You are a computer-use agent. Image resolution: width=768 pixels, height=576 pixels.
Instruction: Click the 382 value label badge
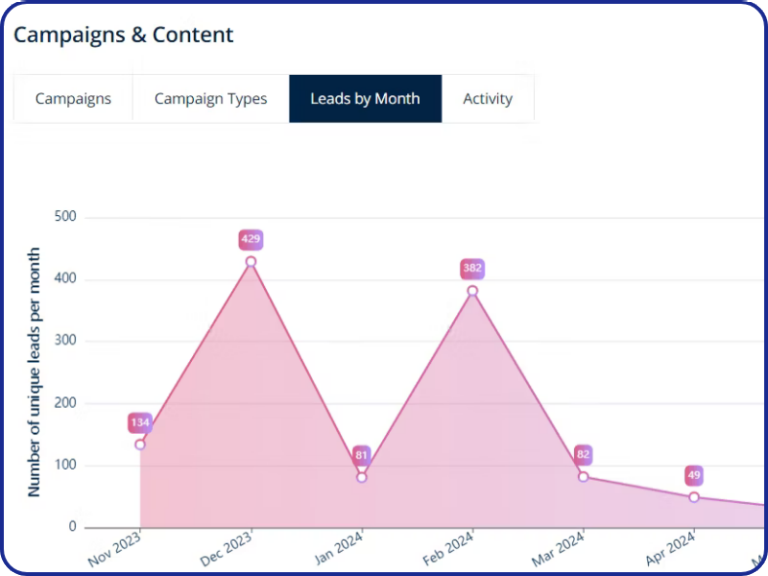(473, 269)
